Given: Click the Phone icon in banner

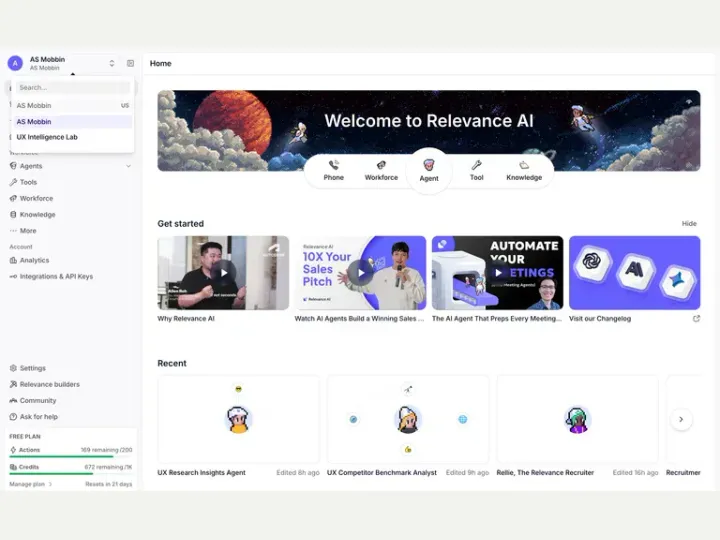Looking at the screenshot, I should (x=334, y=165).
